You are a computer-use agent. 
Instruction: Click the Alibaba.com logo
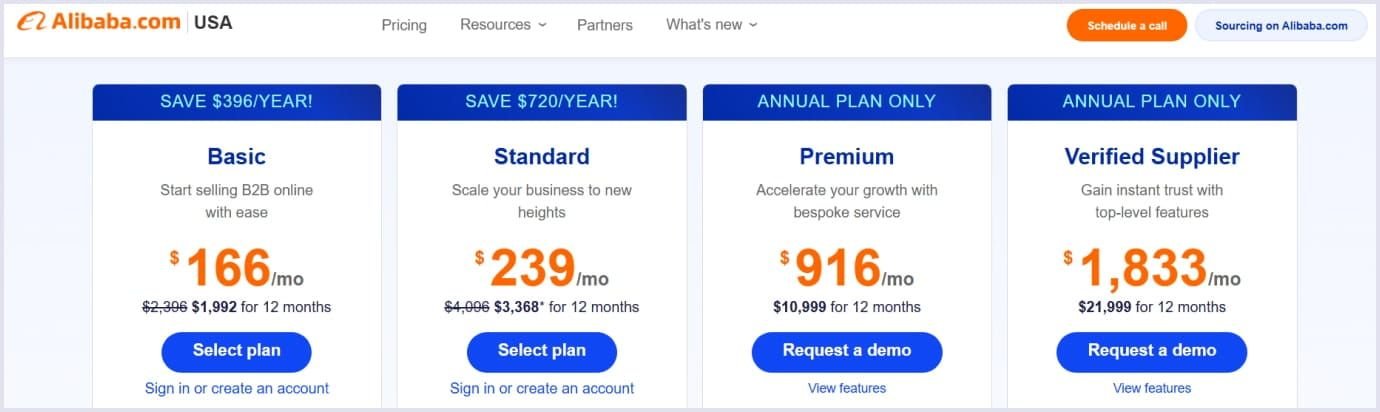pos(100,23)
